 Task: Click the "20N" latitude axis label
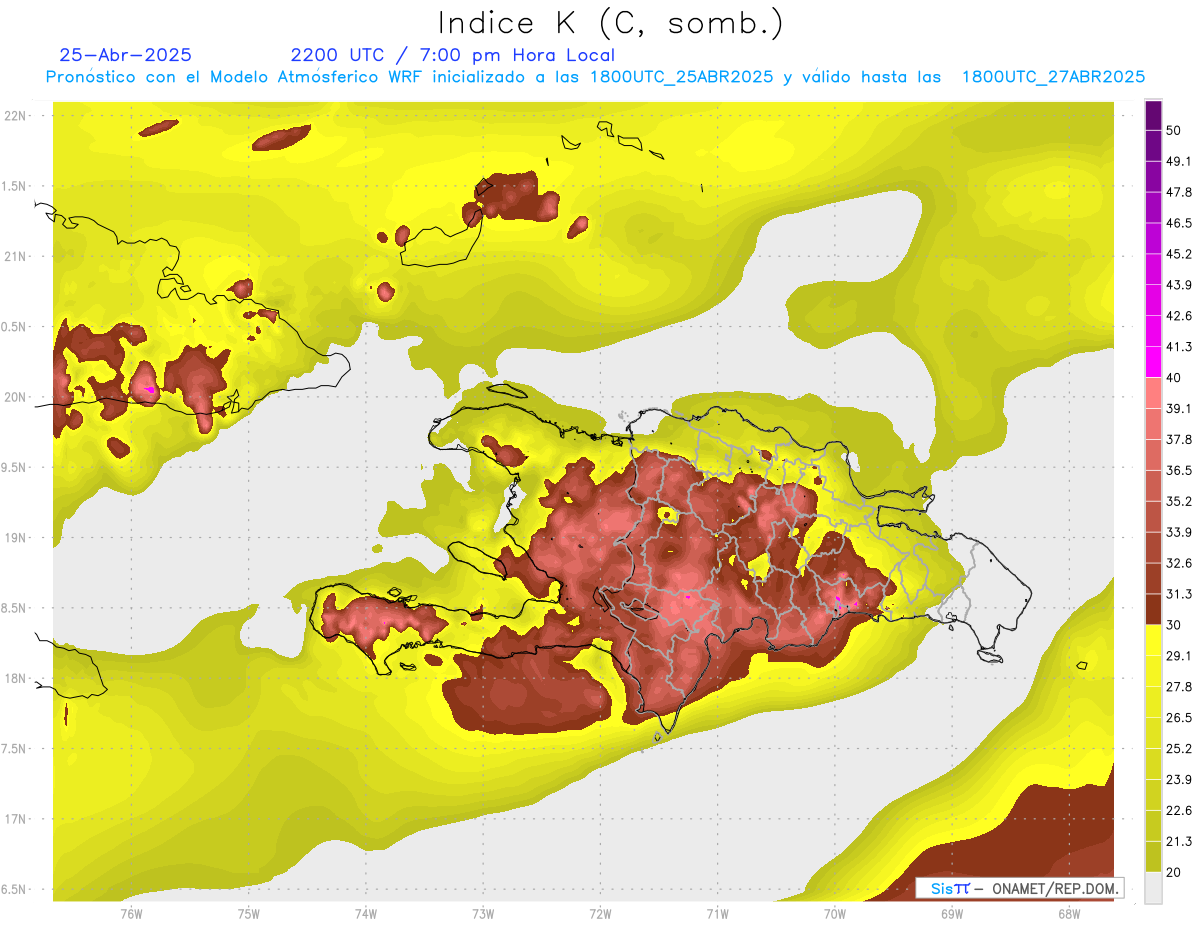15,397
